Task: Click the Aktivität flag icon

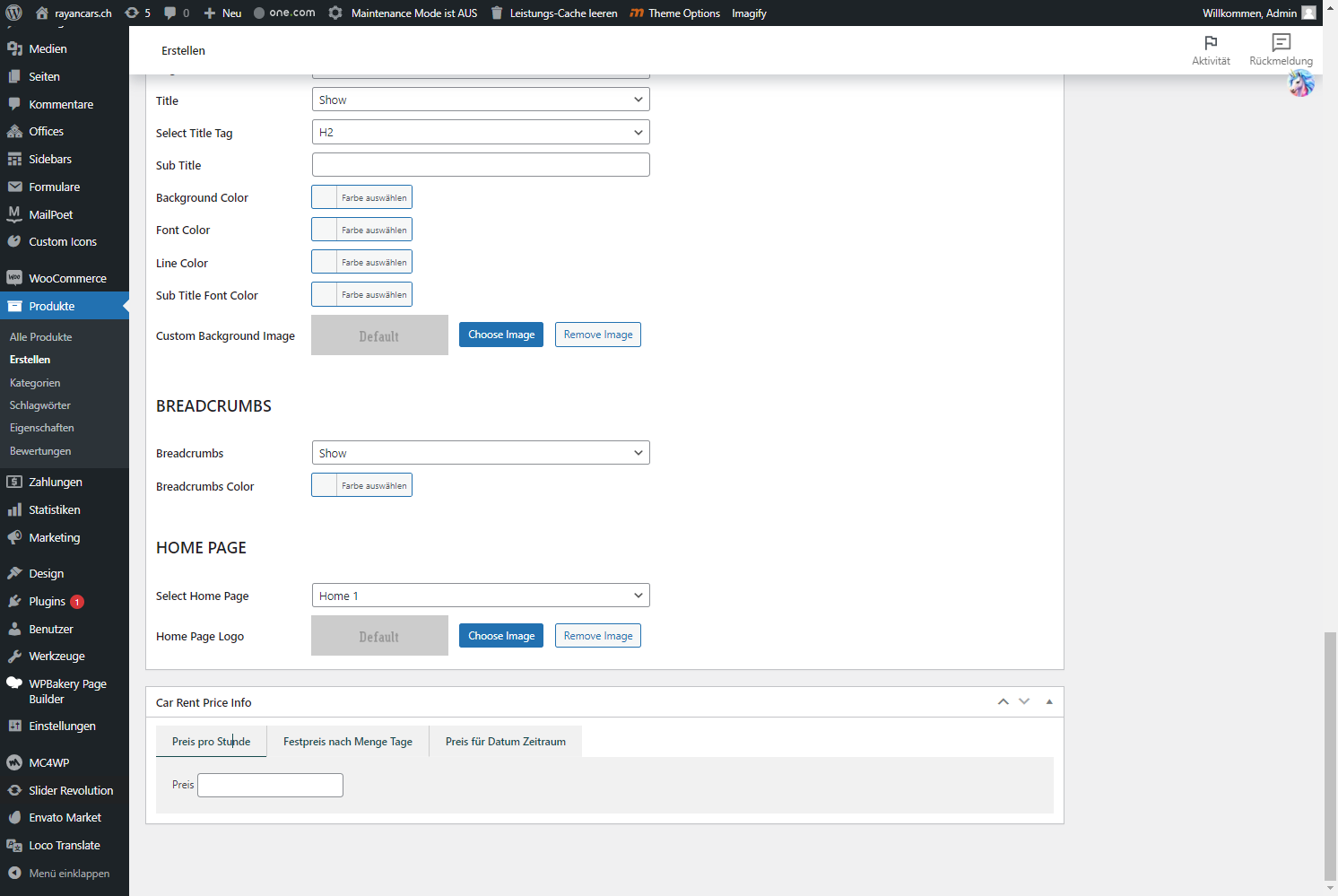Action: (1211, 42)
